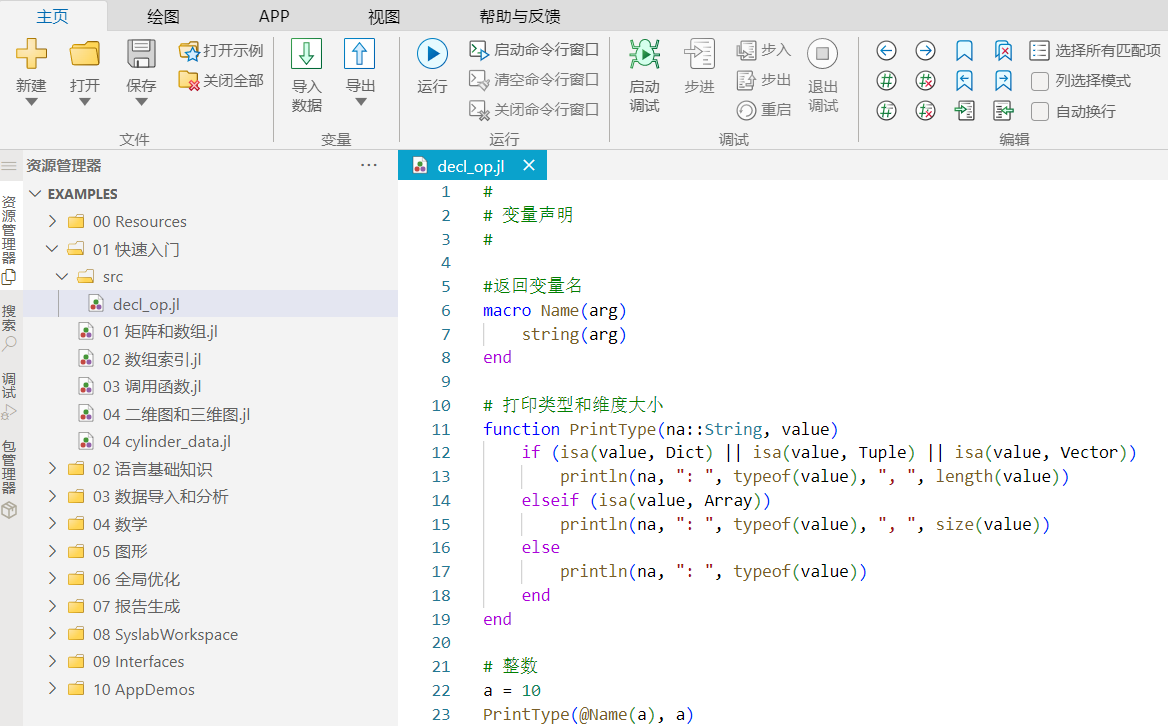The image size is (1168, 726).
Task: Click the Exit Debugging (退出调试) stop icon
Action: (x=822, y=54)
